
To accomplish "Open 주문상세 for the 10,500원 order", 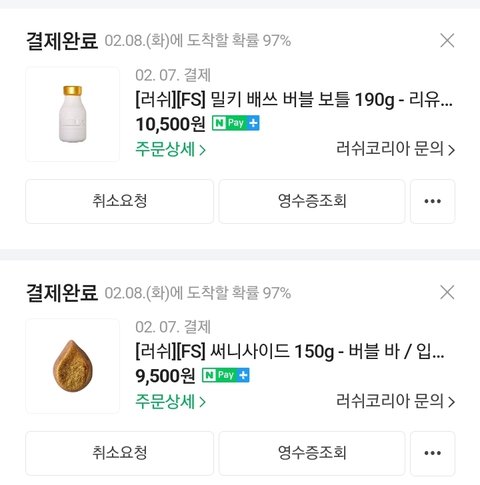I will [170, 149].
